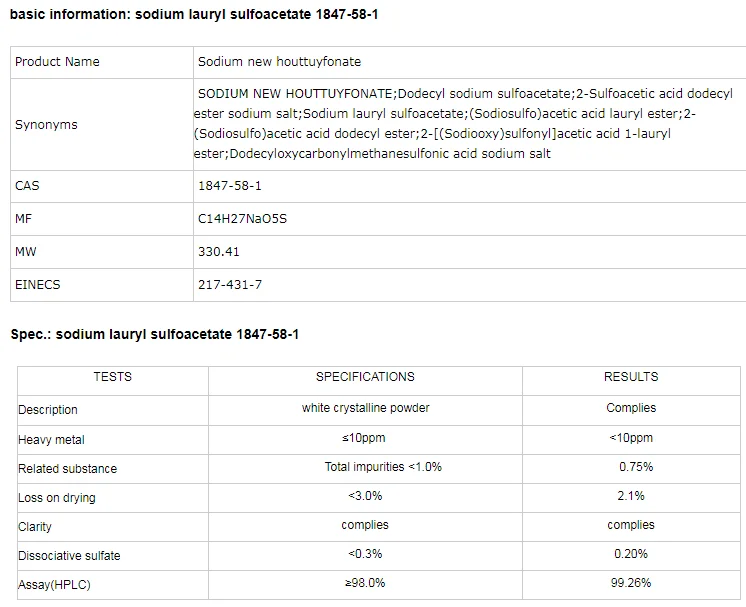Click the 'Synonyms' row label
Image resolution: width=746 pixels, height=607 pixels.
[x=46, y=125]
